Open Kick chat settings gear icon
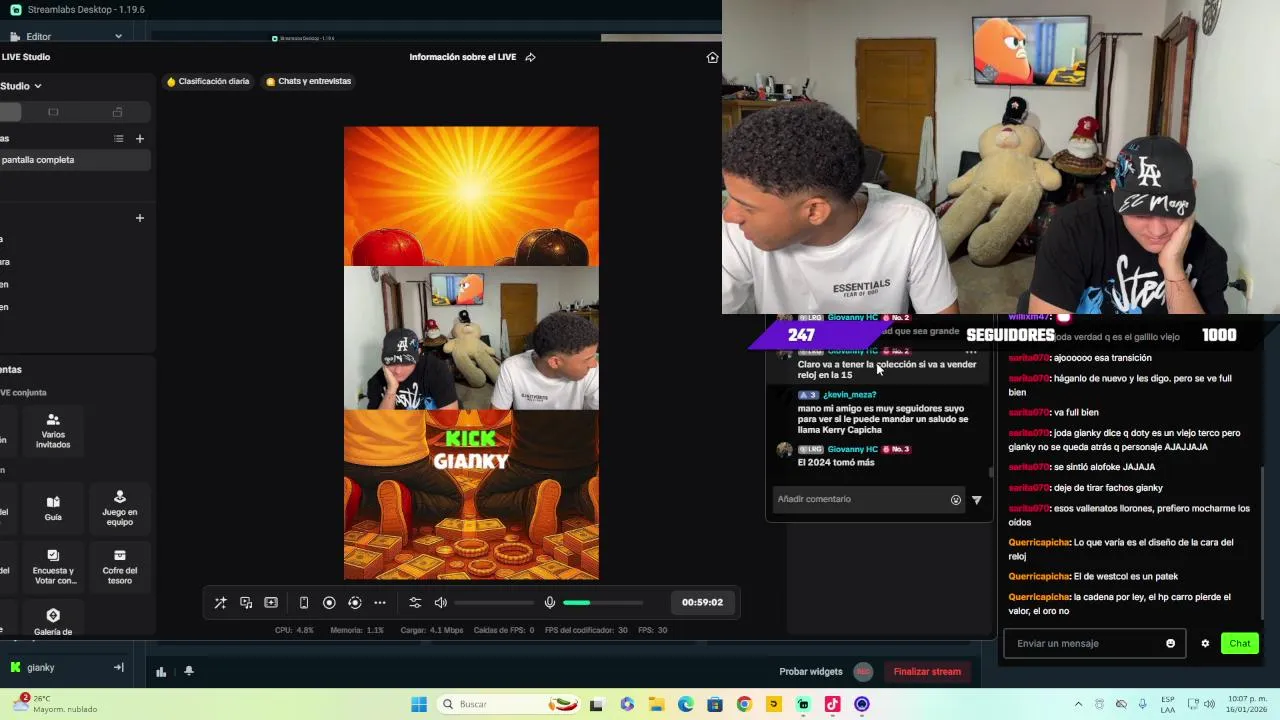The image size is (1280, 720). (x=1205, y=644)
